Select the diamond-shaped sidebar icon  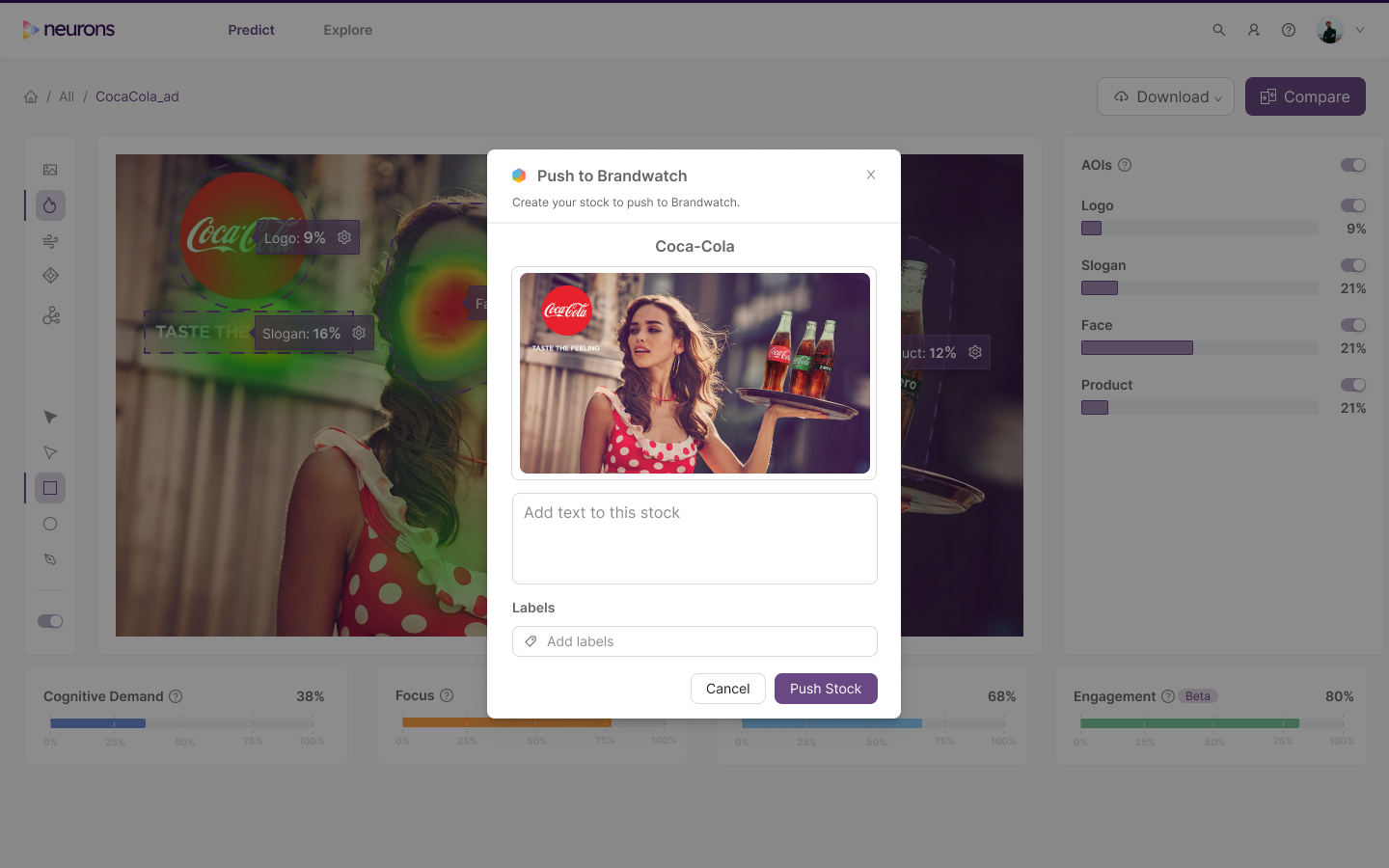pos(50,276)
